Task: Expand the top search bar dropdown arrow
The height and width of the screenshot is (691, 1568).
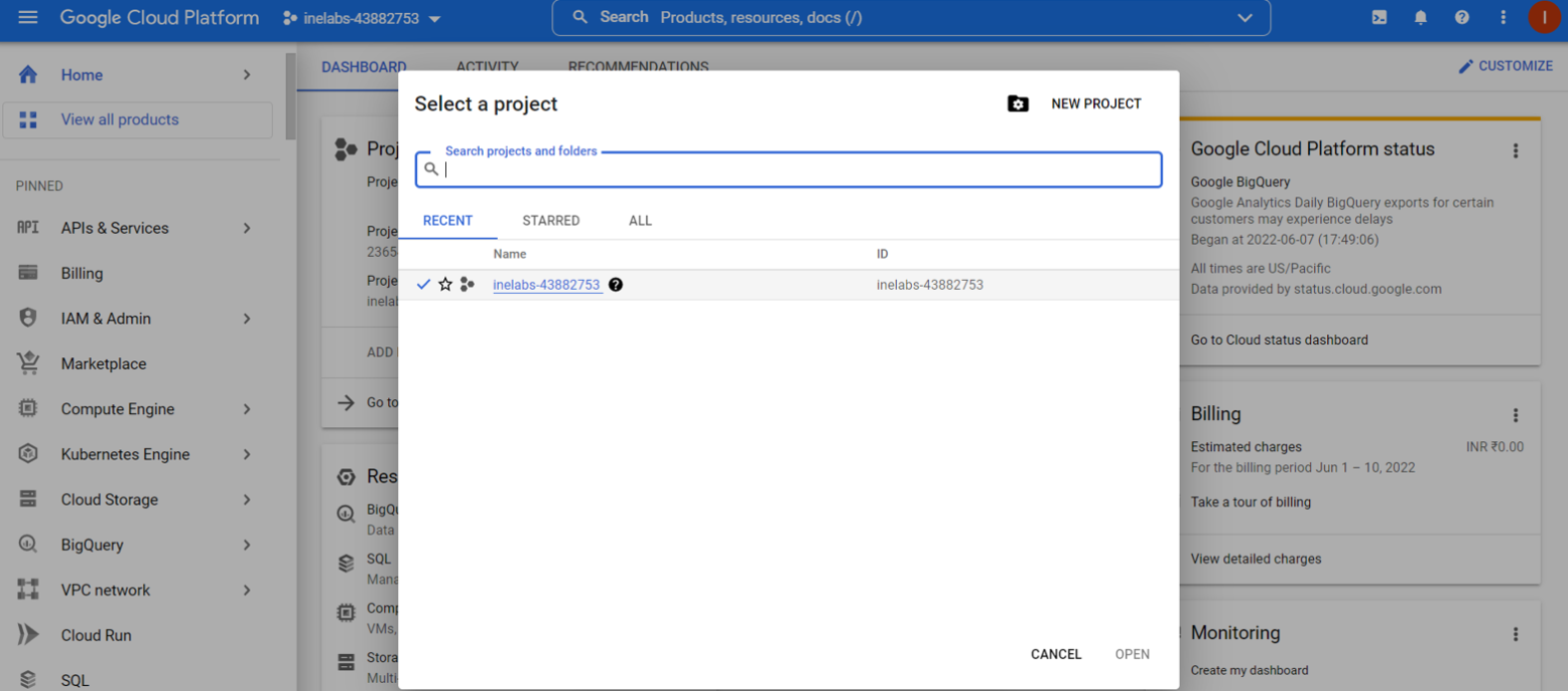Action: pyautogui.click(x=1244, y=18)
